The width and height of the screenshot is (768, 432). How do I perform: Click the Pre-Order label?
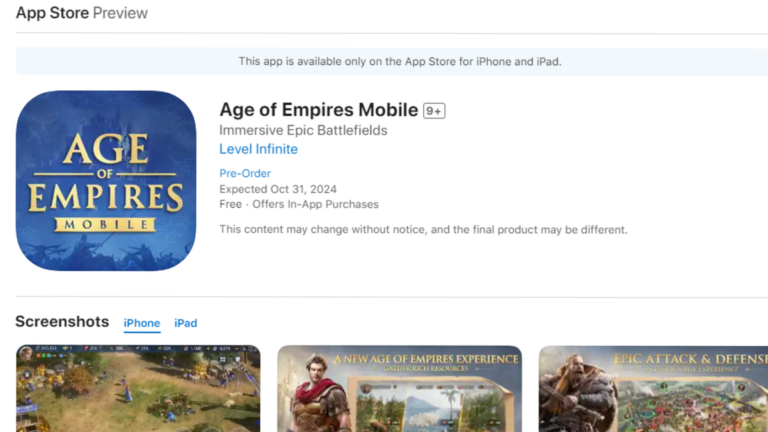pyautogui.click(x=245, y=173)
